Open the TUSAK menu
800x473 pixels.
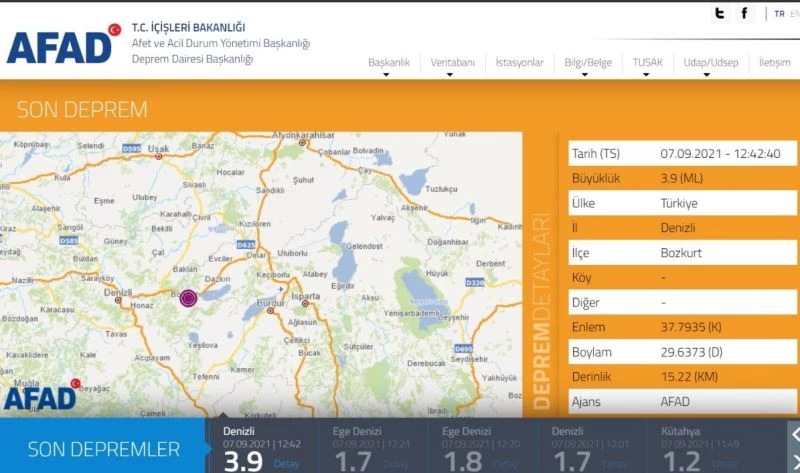647,63
